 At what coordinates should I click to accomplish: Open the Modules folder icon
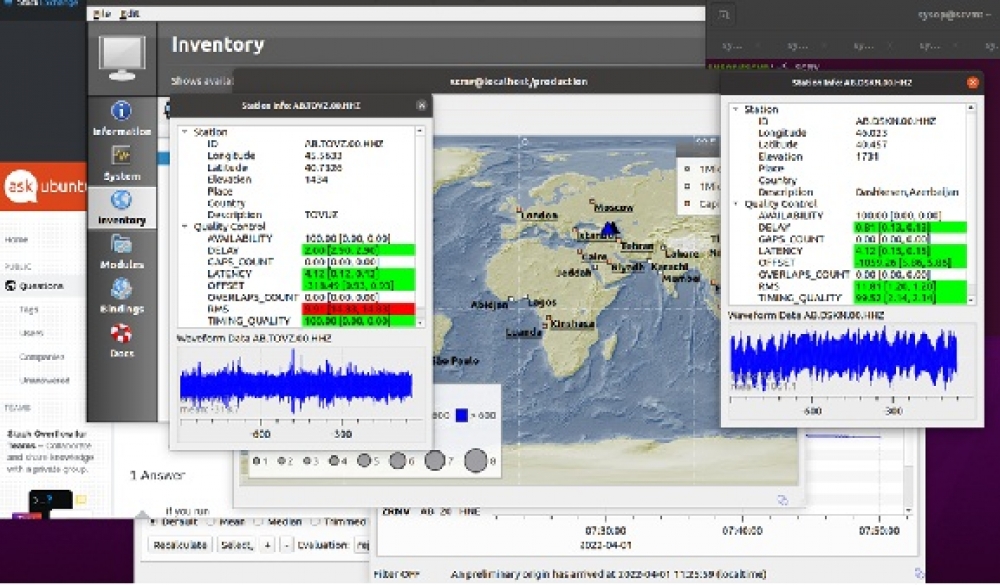click(121, 244)
